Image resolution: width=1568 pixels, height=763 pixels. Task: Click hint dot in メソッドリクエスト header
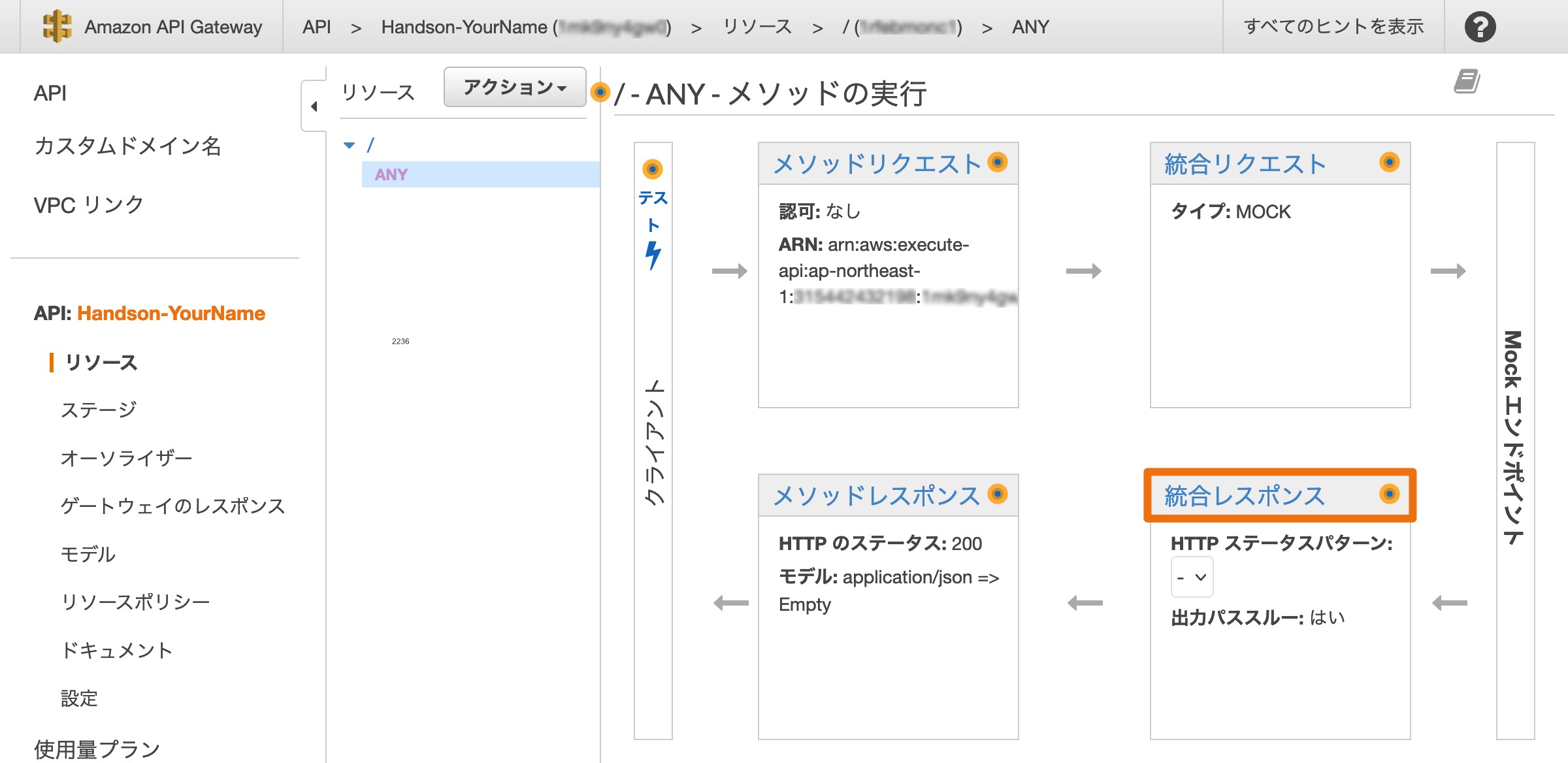(x=997, y=162)
